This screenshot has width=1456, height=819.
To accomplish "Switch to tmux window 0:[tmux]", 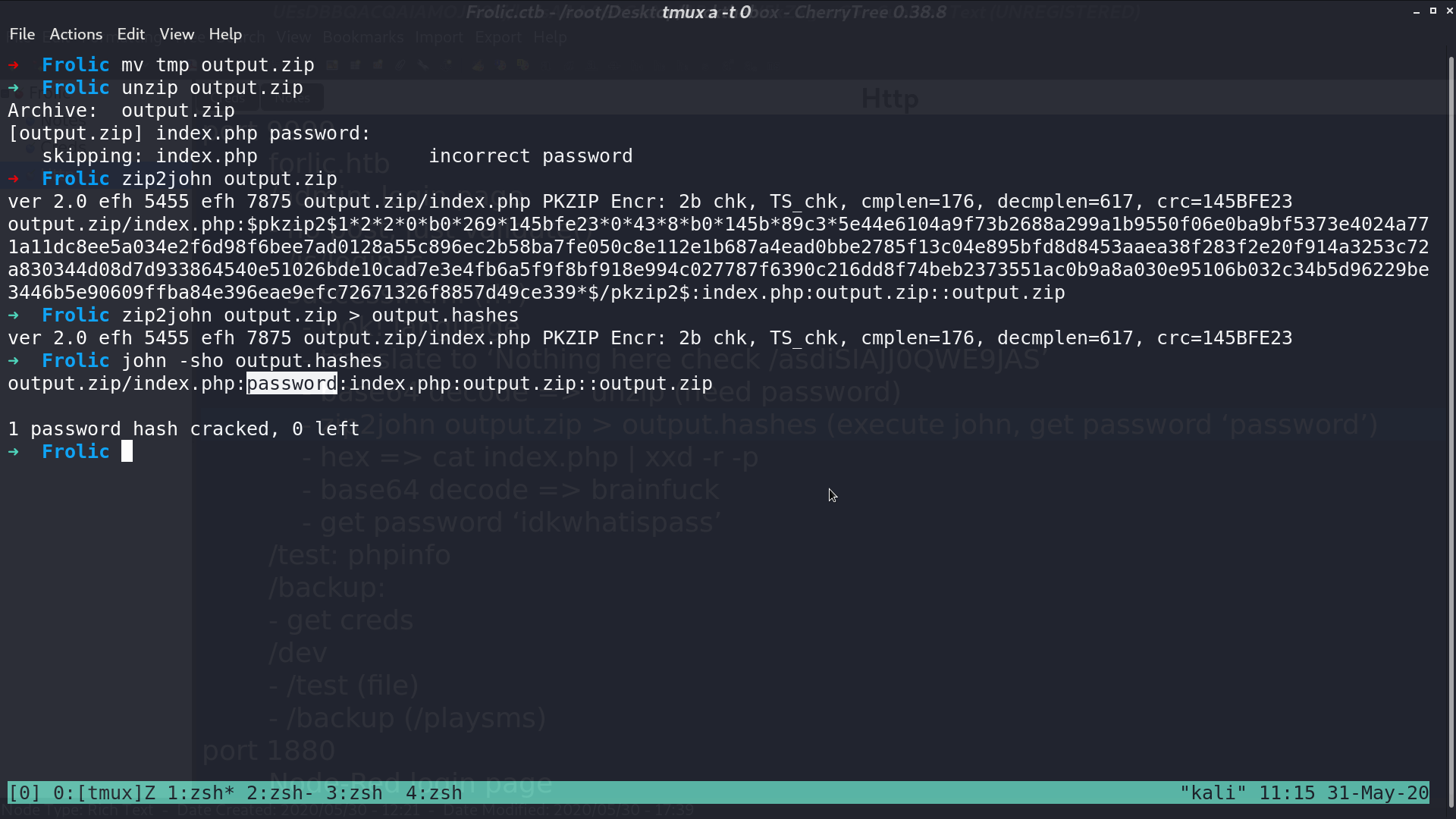I will tap(105, 792).
